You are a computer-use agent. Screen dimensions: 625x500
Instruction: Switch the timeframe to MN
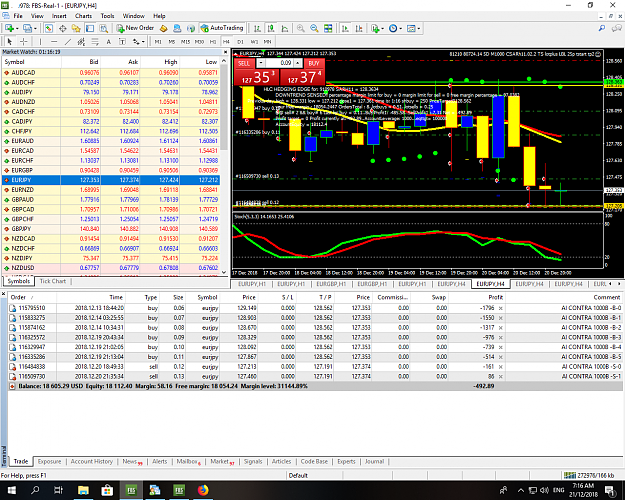point(267,41)
